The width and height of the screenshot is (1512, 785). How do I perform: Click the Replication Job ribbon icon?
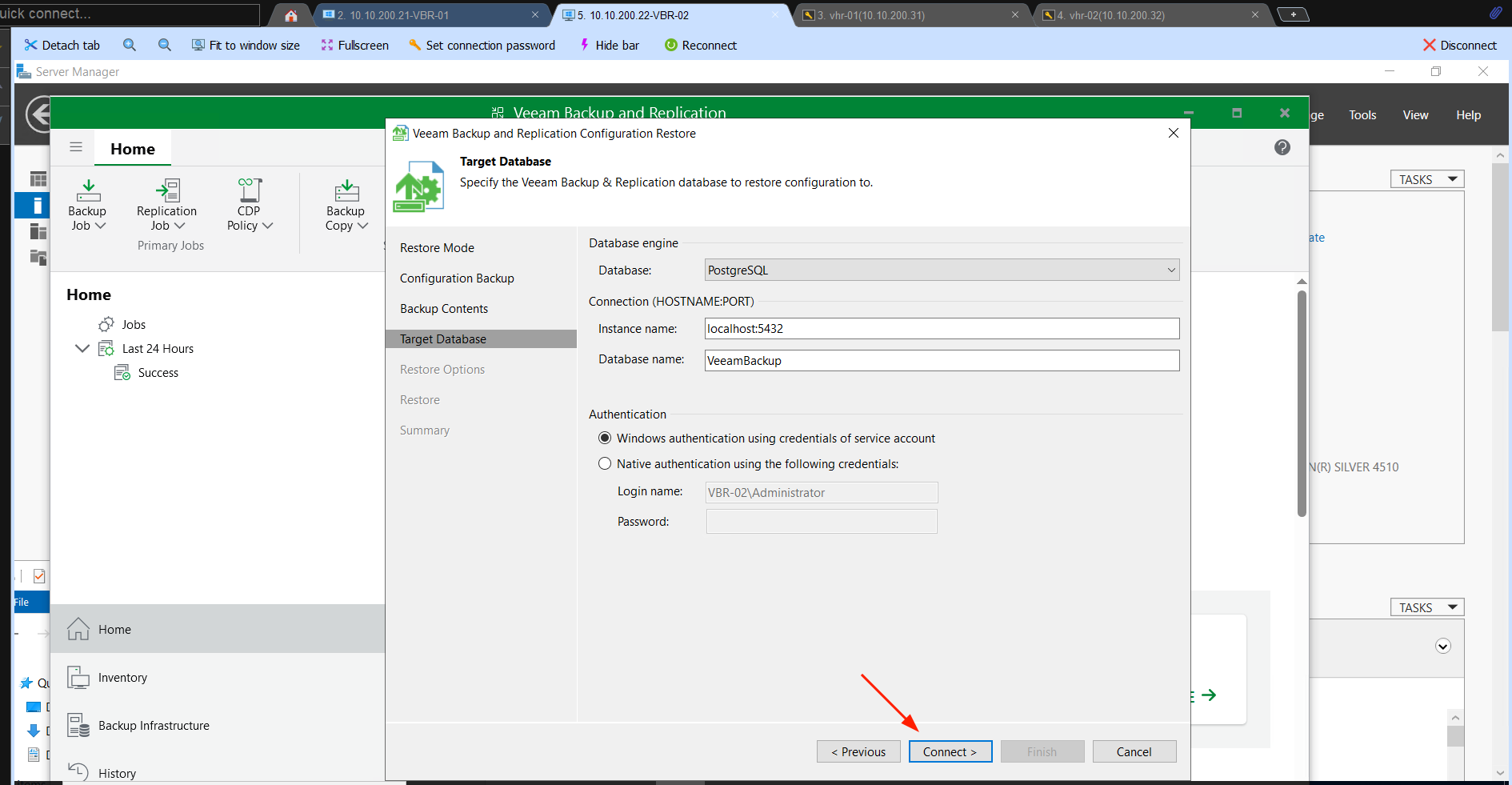pyautogui.click(x=166, y=205)
